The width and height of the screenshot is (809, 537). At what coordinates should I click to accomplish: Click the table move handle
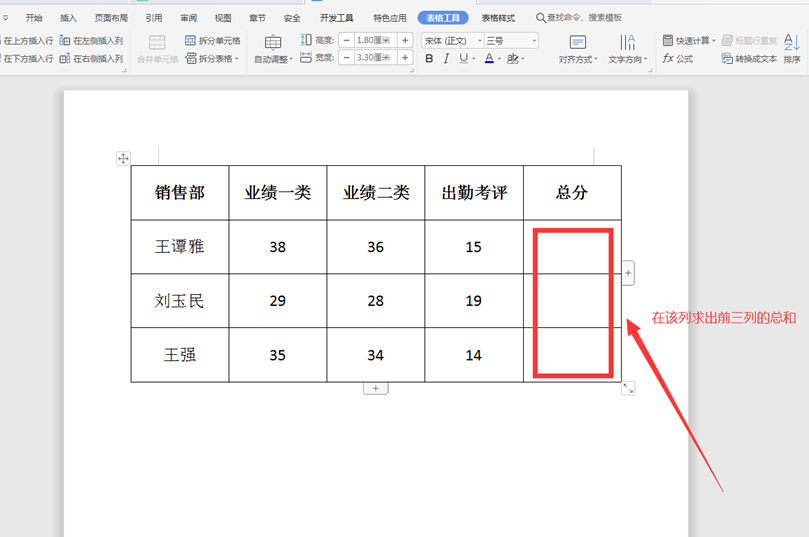coord(123,158)
